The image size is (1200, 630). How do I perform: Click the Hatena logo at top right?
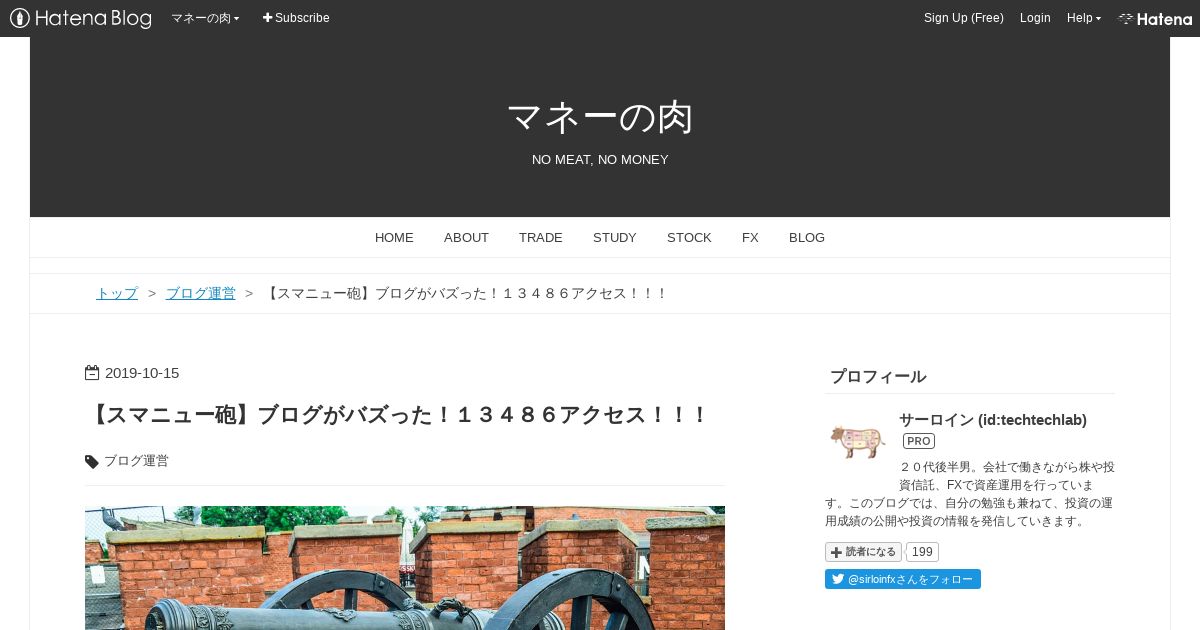[x=1155, y=18]
